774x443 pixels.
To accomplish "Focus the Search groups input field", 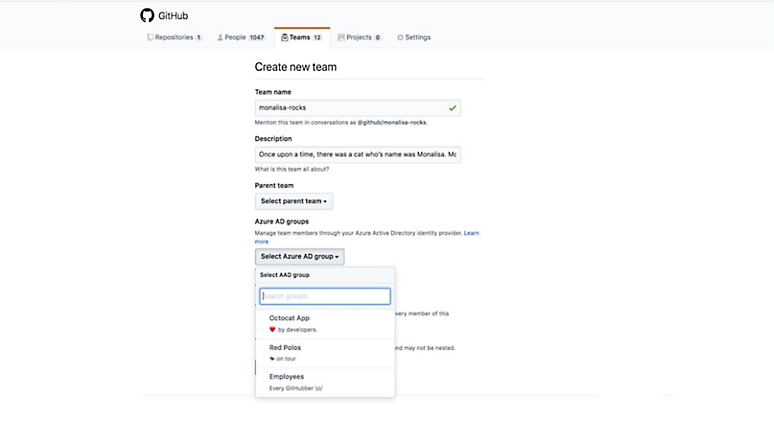I will click(325, 296).
